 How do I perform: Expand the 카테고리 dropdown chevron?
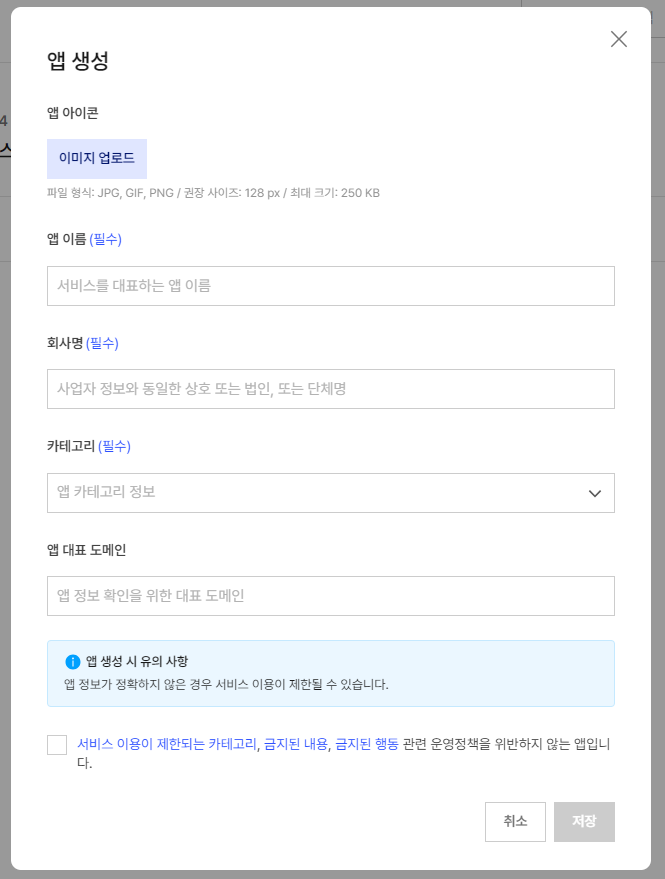595,493
